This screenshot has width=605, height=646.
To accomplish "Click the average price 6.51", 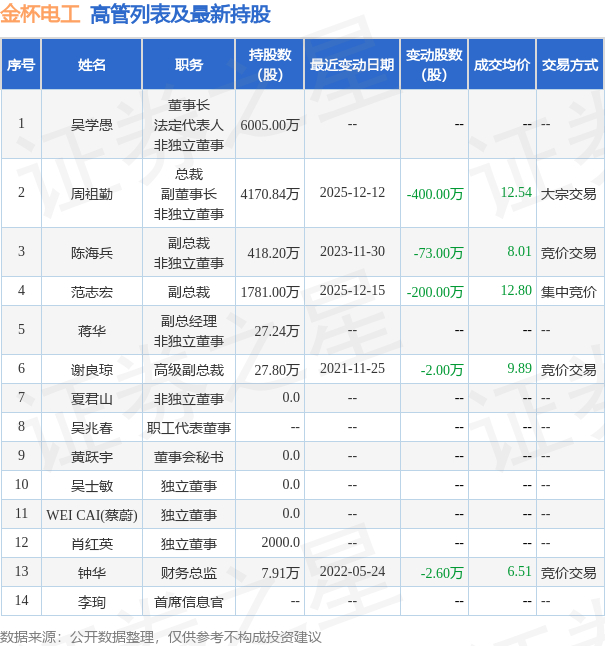I will click(x=519, y=571).
